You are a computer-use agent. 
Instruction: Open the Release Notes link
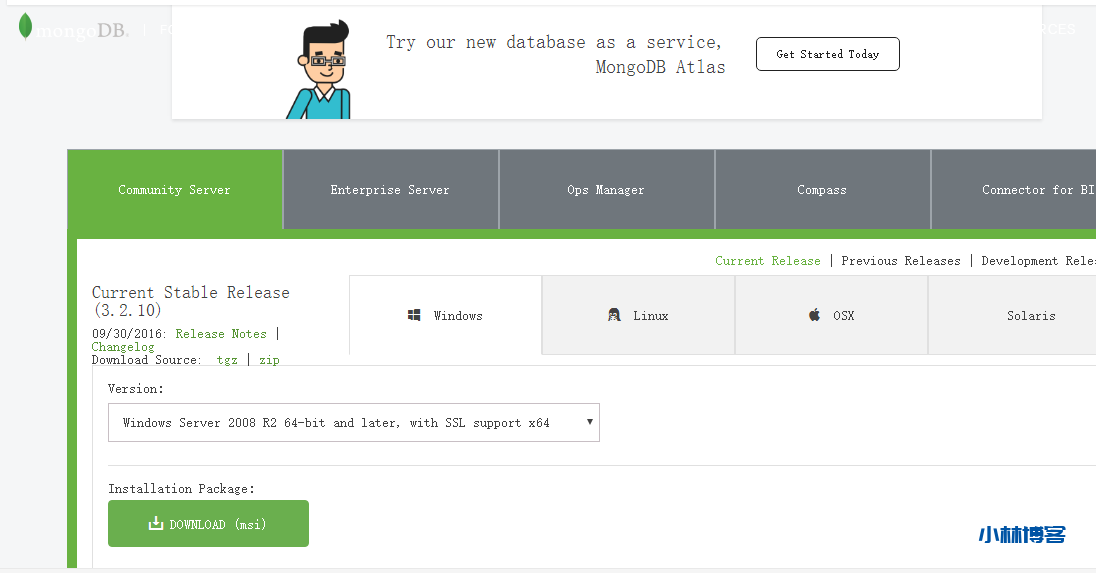[x=221, y=333]
